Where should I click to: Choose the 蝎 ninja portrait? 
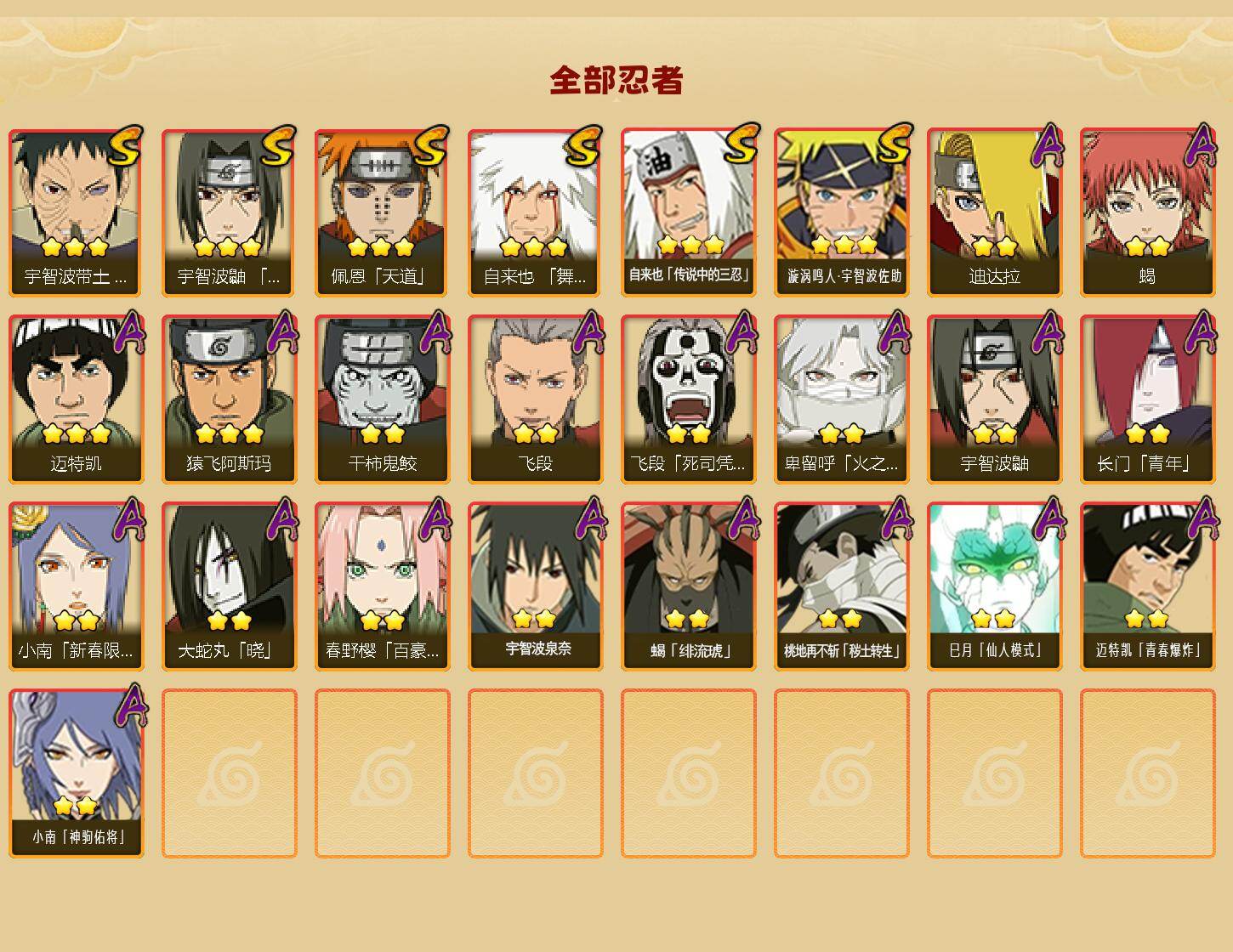point(1147,212)
